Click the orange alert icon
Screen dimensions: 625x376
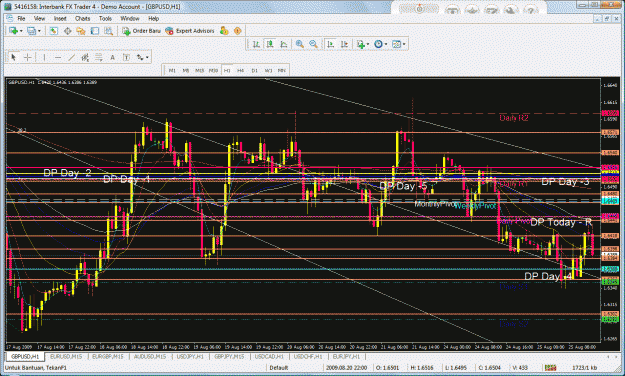238,31
